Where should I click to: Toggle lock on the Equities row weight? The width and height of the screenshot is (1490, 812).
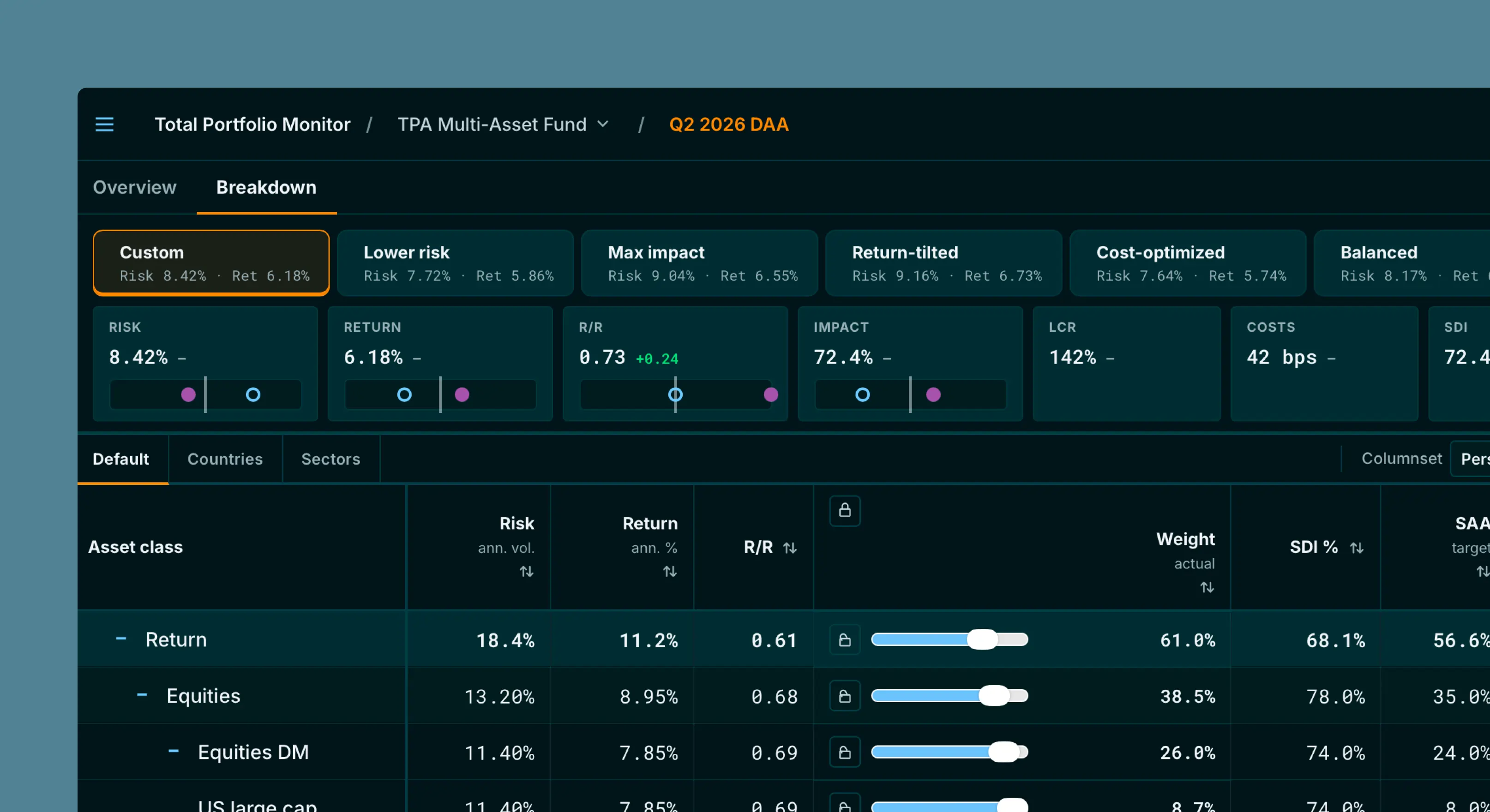[845, 696]
